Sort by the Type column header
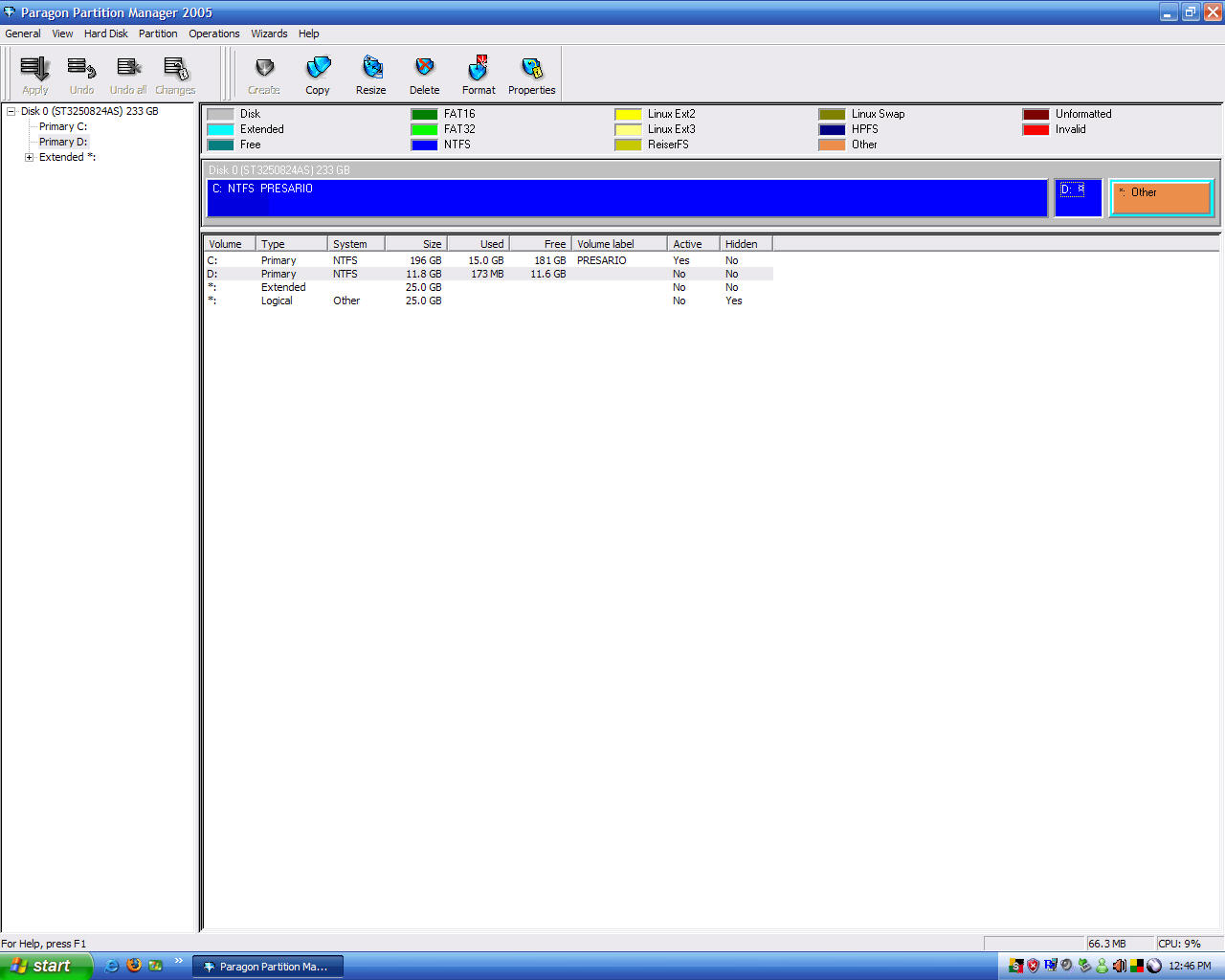Screen dimensions: 1225x980 292,244
